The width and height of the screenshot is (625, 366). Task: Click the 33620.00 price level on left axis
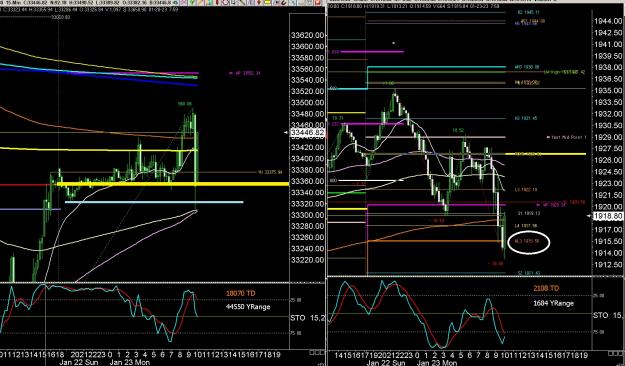(307, 35)
